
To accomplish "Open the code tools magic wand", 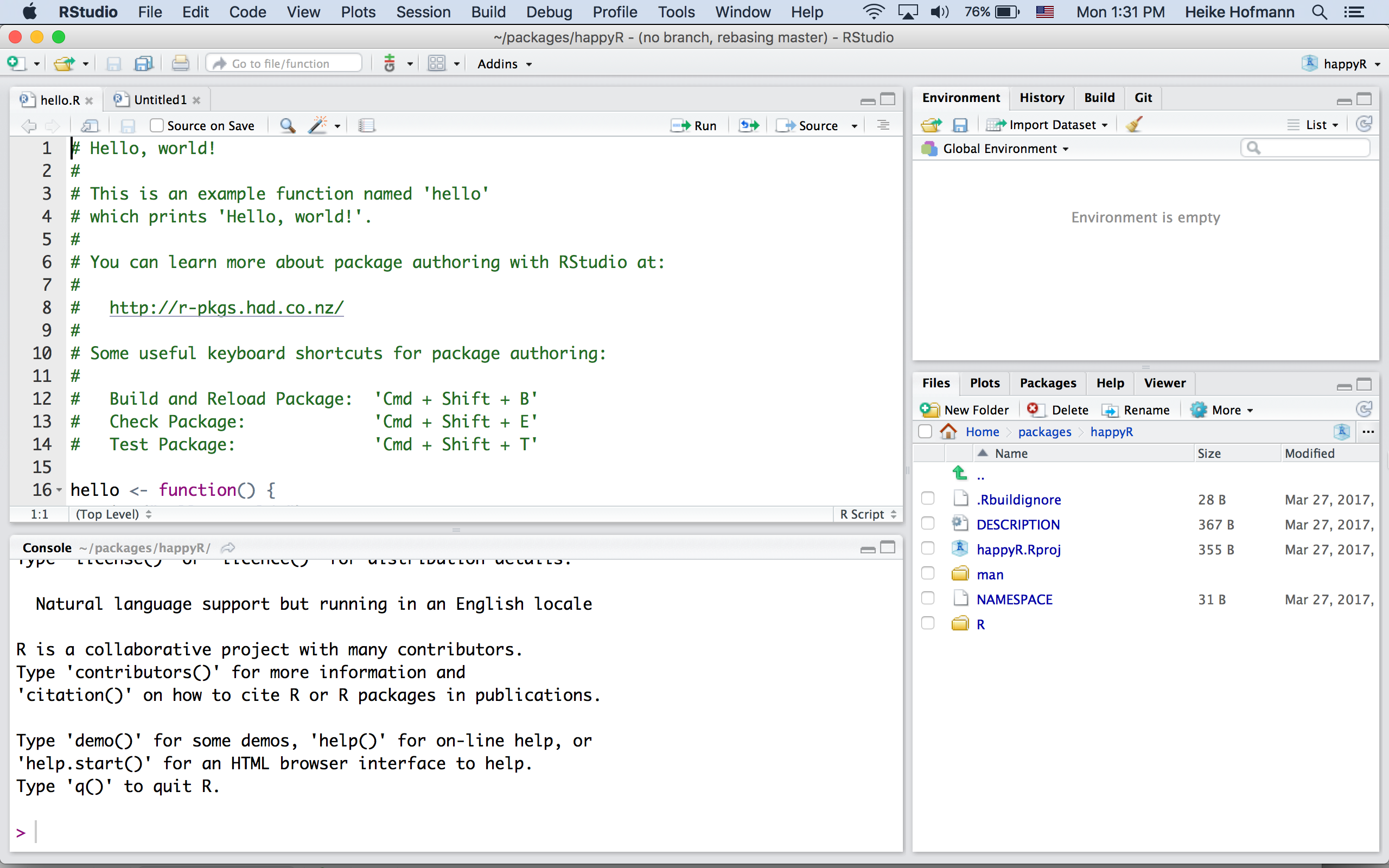I will (318, 125).
